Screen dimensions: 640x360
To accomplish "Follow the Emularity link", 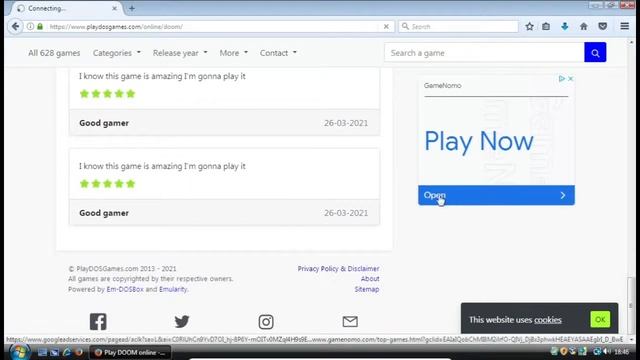I will click(x=173, y=289).
